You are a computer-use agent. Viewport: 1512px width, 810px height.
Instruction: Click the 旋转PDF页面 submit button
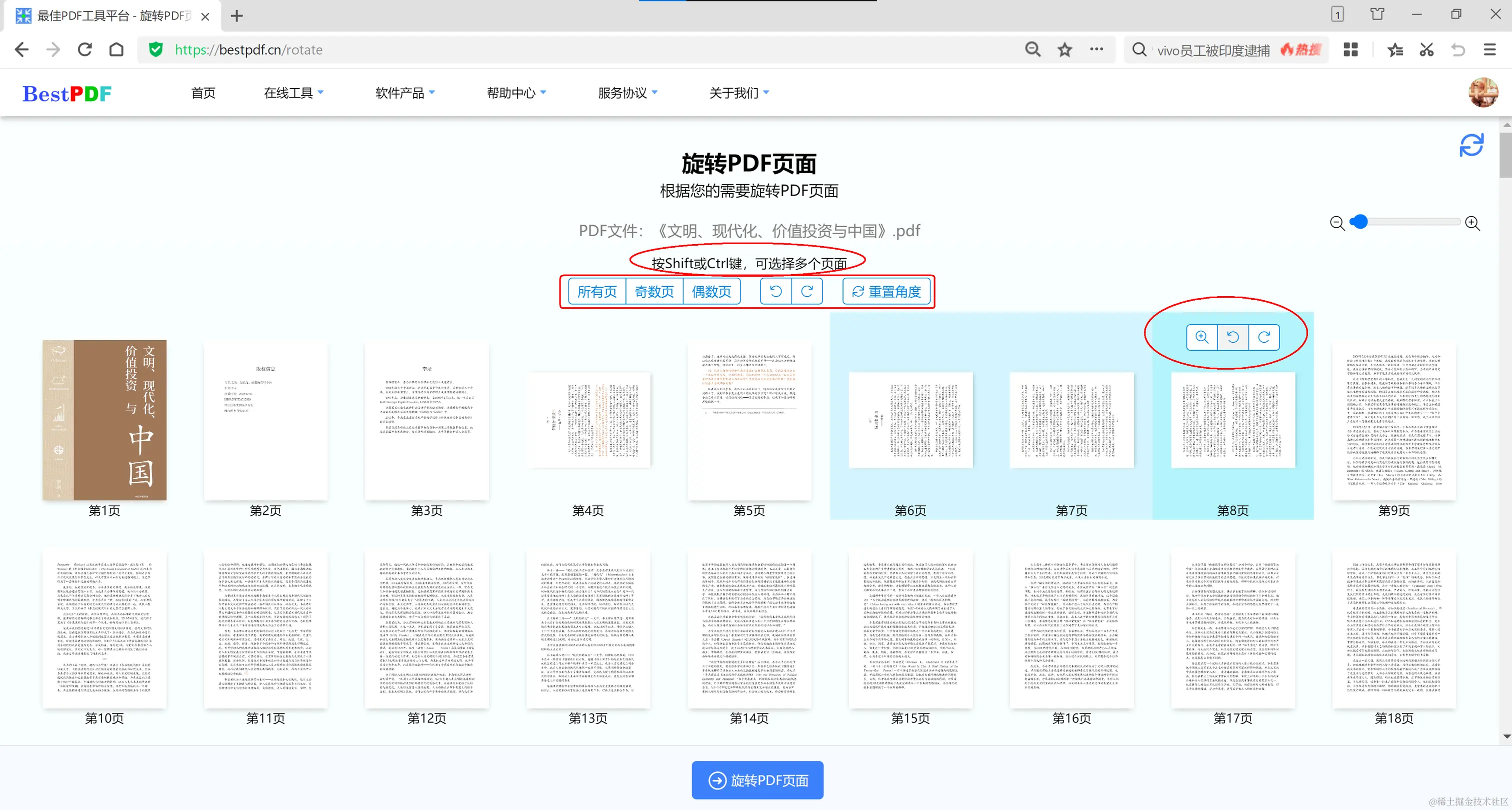click(x=757, y=780)
